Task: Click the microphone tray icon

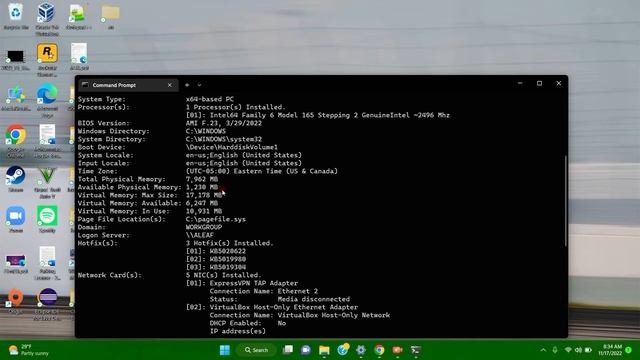Action: click(x=555, y=350)
